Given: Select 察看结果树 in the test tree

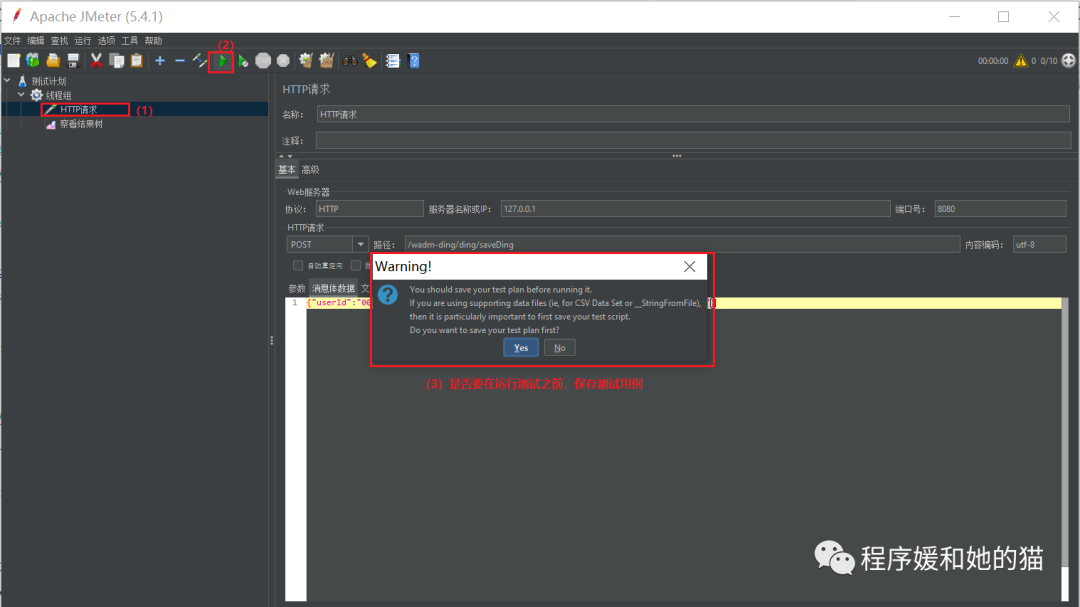Looking at the screenshot, I should coord(81,124).
